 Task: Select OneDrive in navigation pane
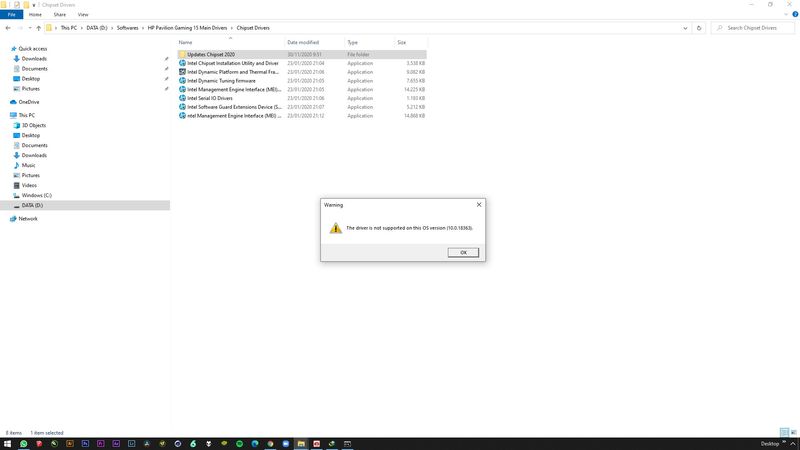pos(29,102)
